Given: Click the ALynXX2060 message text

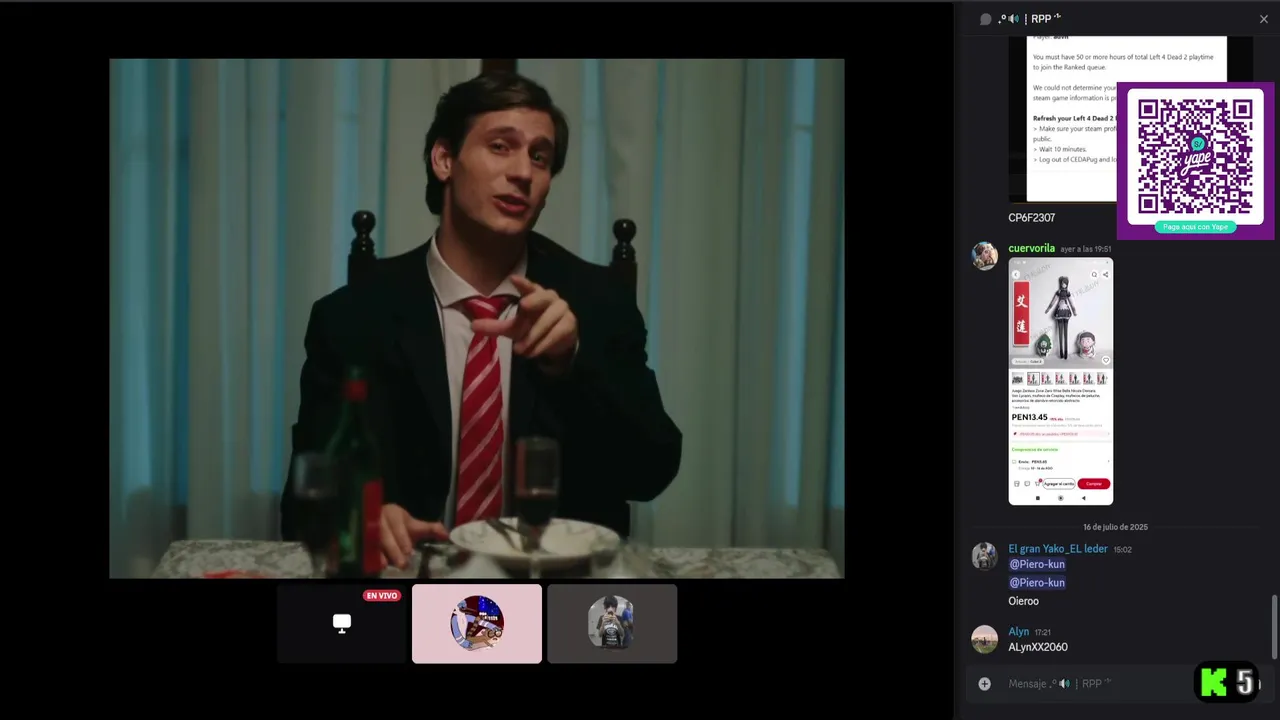Looking at the screenshot, I should [1038, 647].
